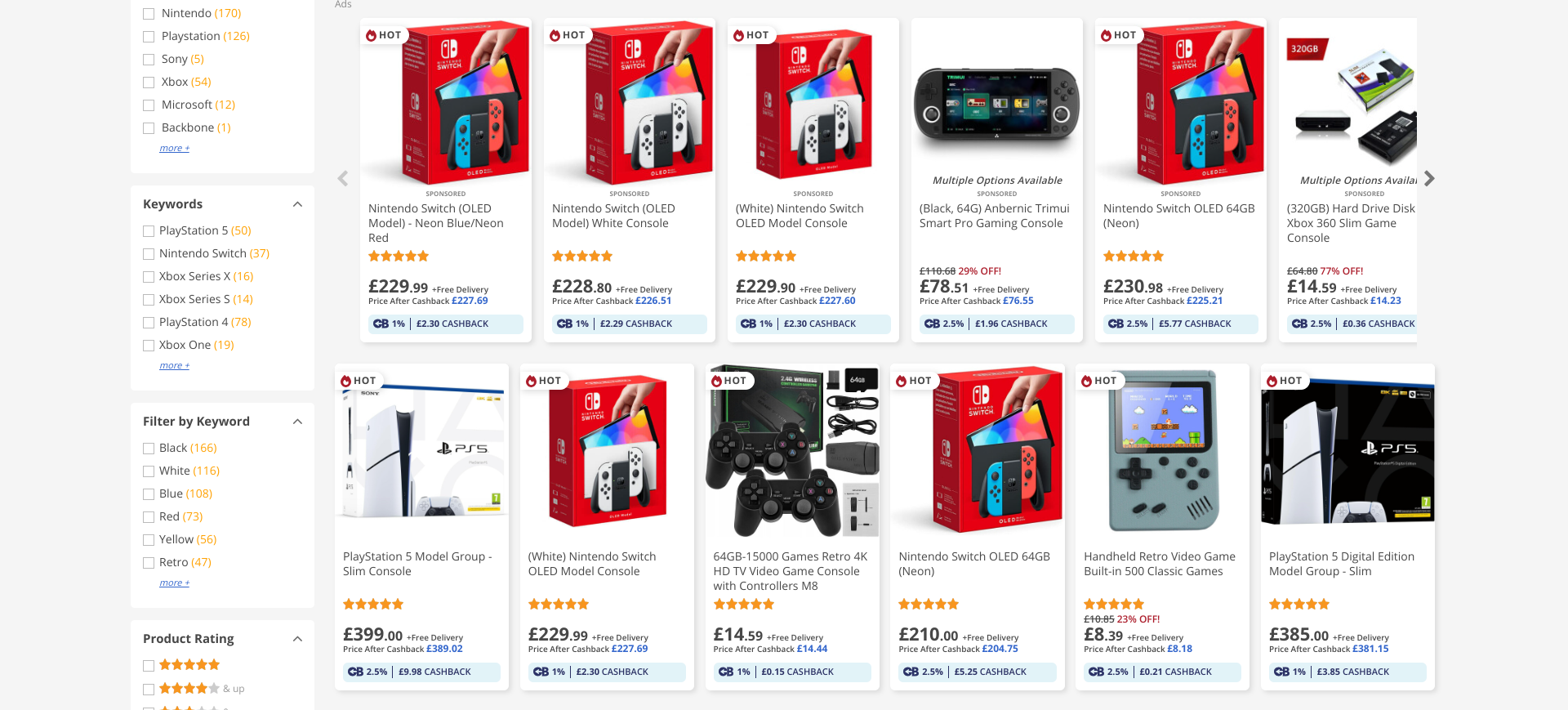This screenshot has width=1568, height=710.
Task: Click the 320GB badge on the Xbox 360 ad
Action: 1305,49
